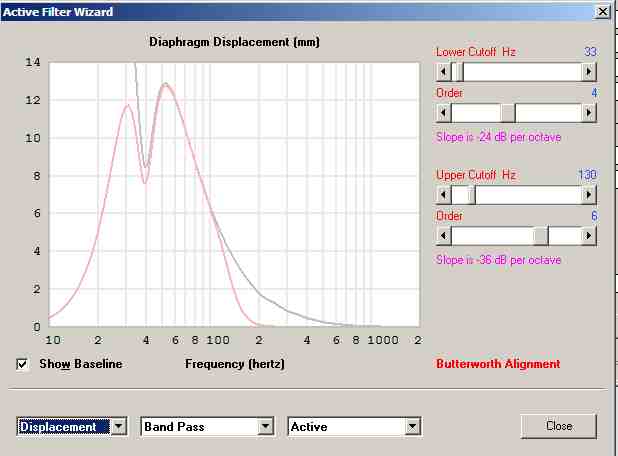Screen dimensions: 618x456
Task: Click the upper Order value 6
Action: (x=594, y=216)
